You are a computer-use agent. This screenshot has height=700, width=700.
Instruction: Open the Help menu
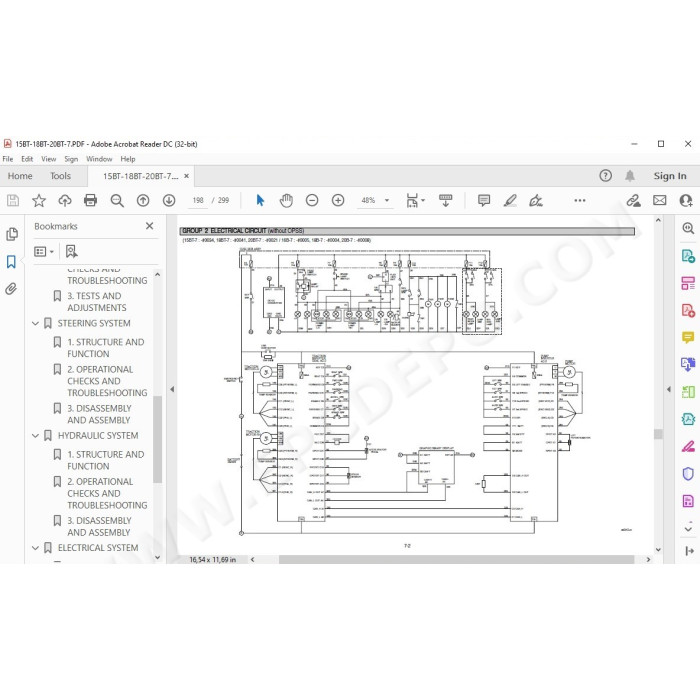(x=128, y=159)
